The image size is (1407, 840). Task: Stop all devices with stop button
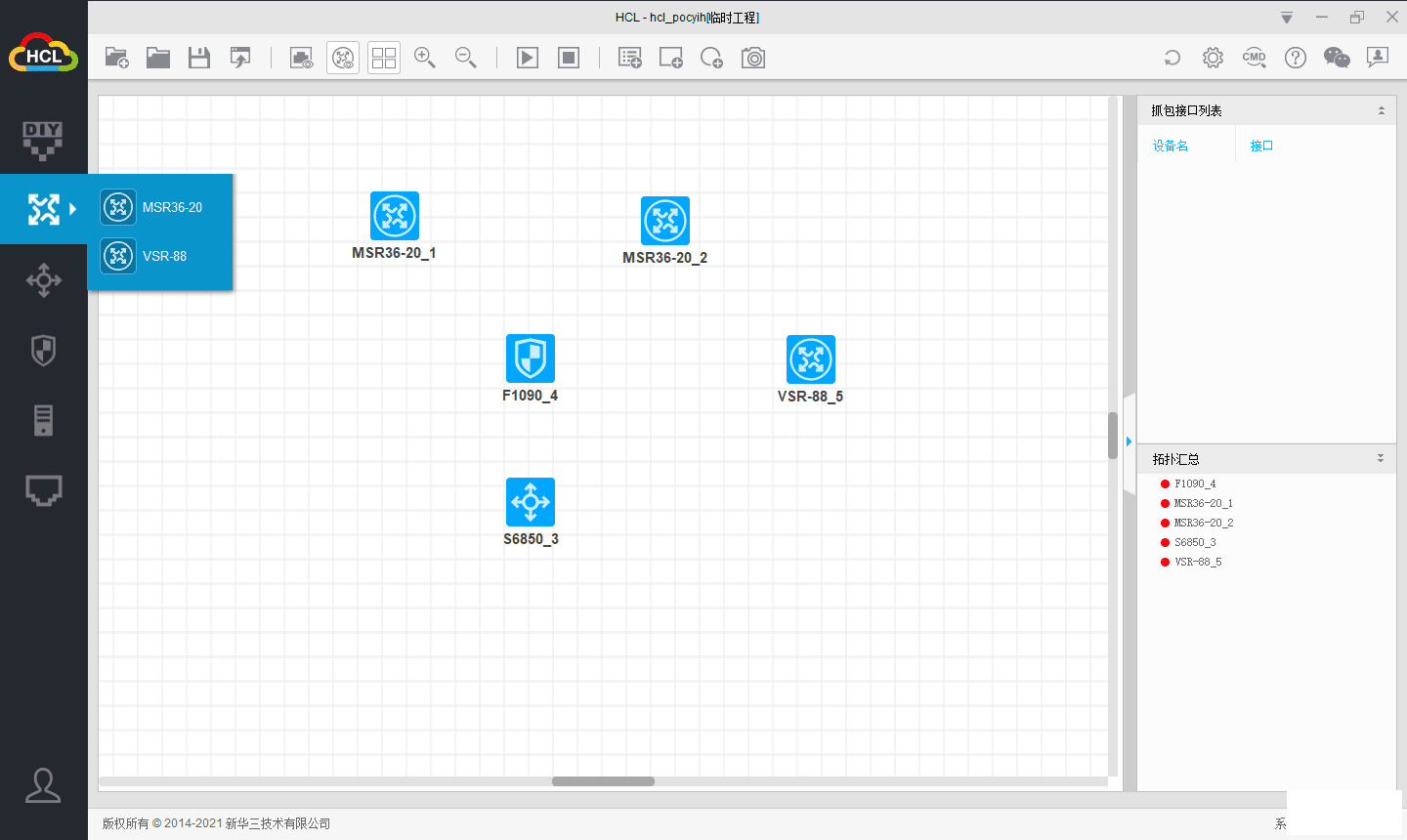point(569,58)
